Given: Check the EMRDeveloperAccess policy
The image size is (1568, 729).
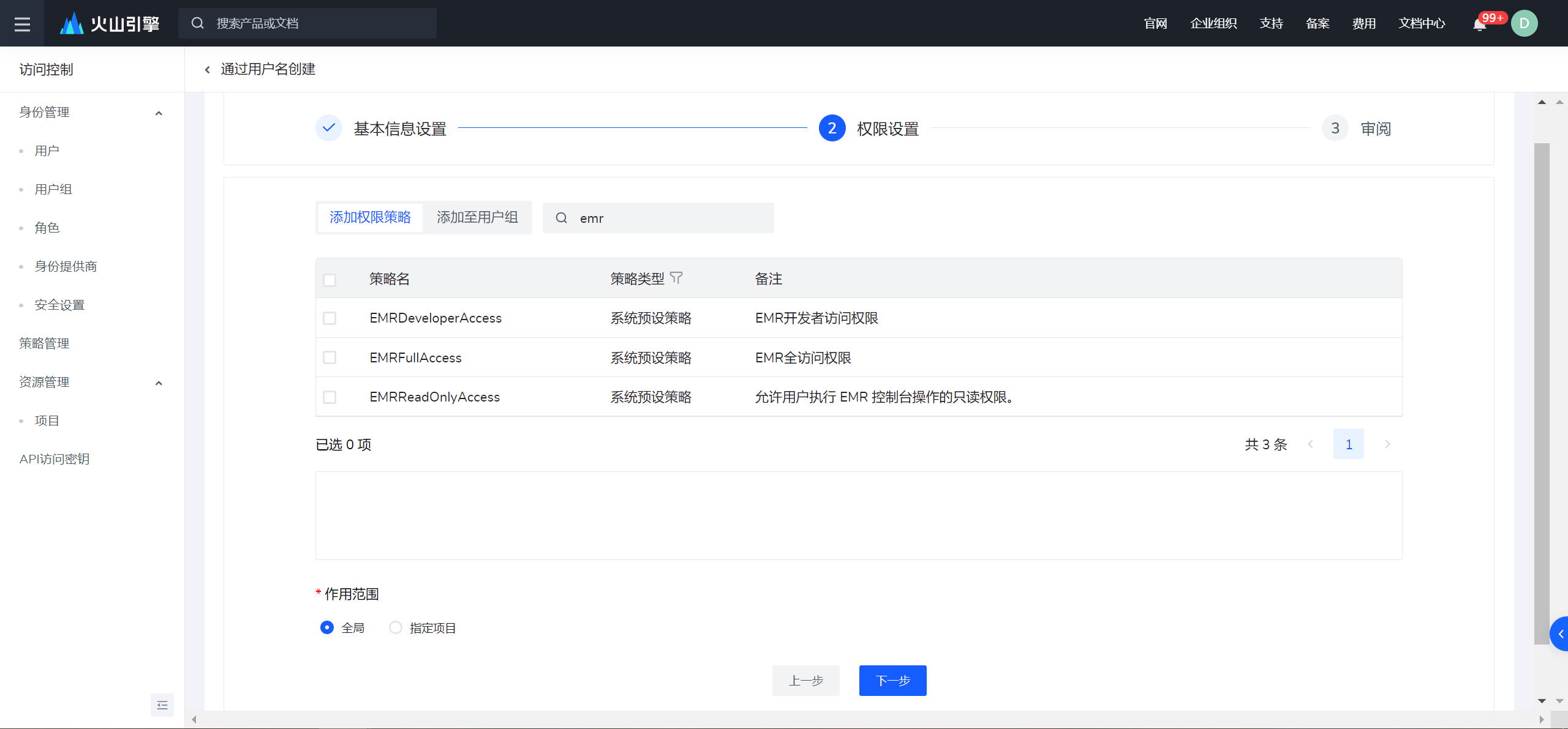Looking at the screenshot, I should (x=330, y=318).
